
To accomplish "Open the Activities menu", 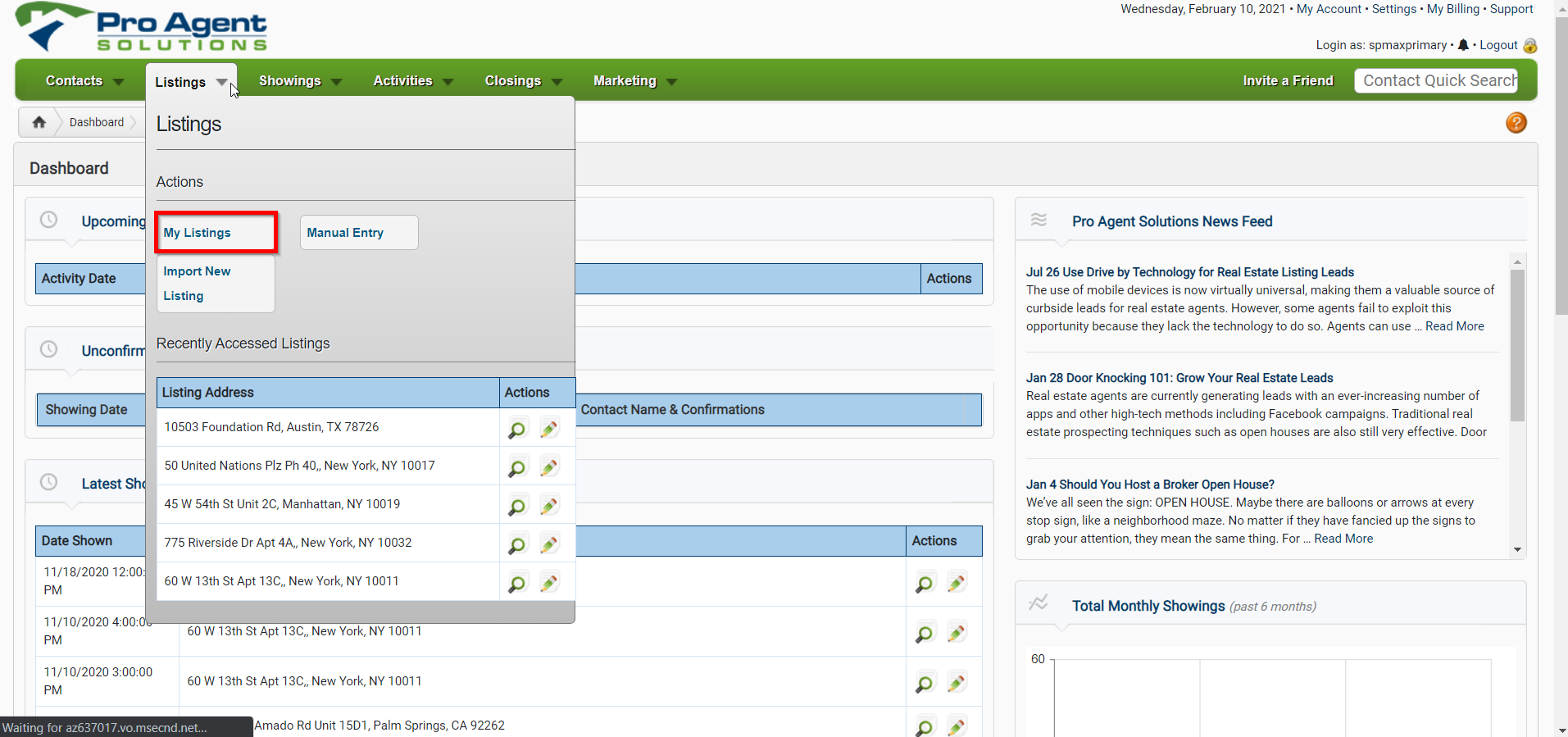I will tap(402, 80).
